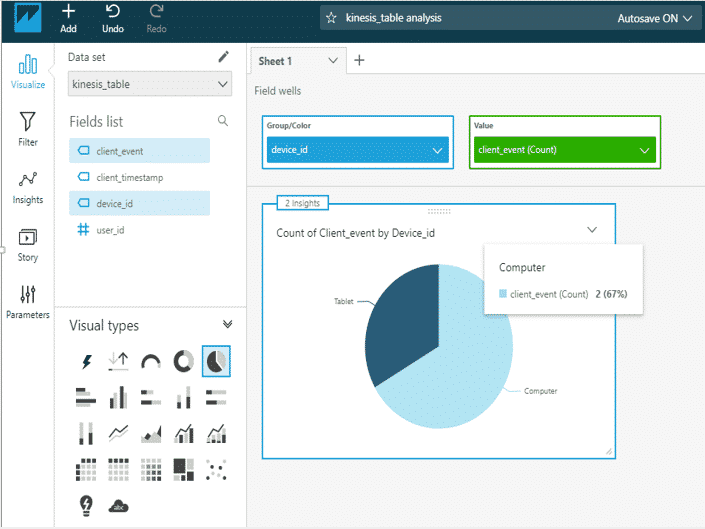
Task: Open the Story panel
Action: click(28, 245)
